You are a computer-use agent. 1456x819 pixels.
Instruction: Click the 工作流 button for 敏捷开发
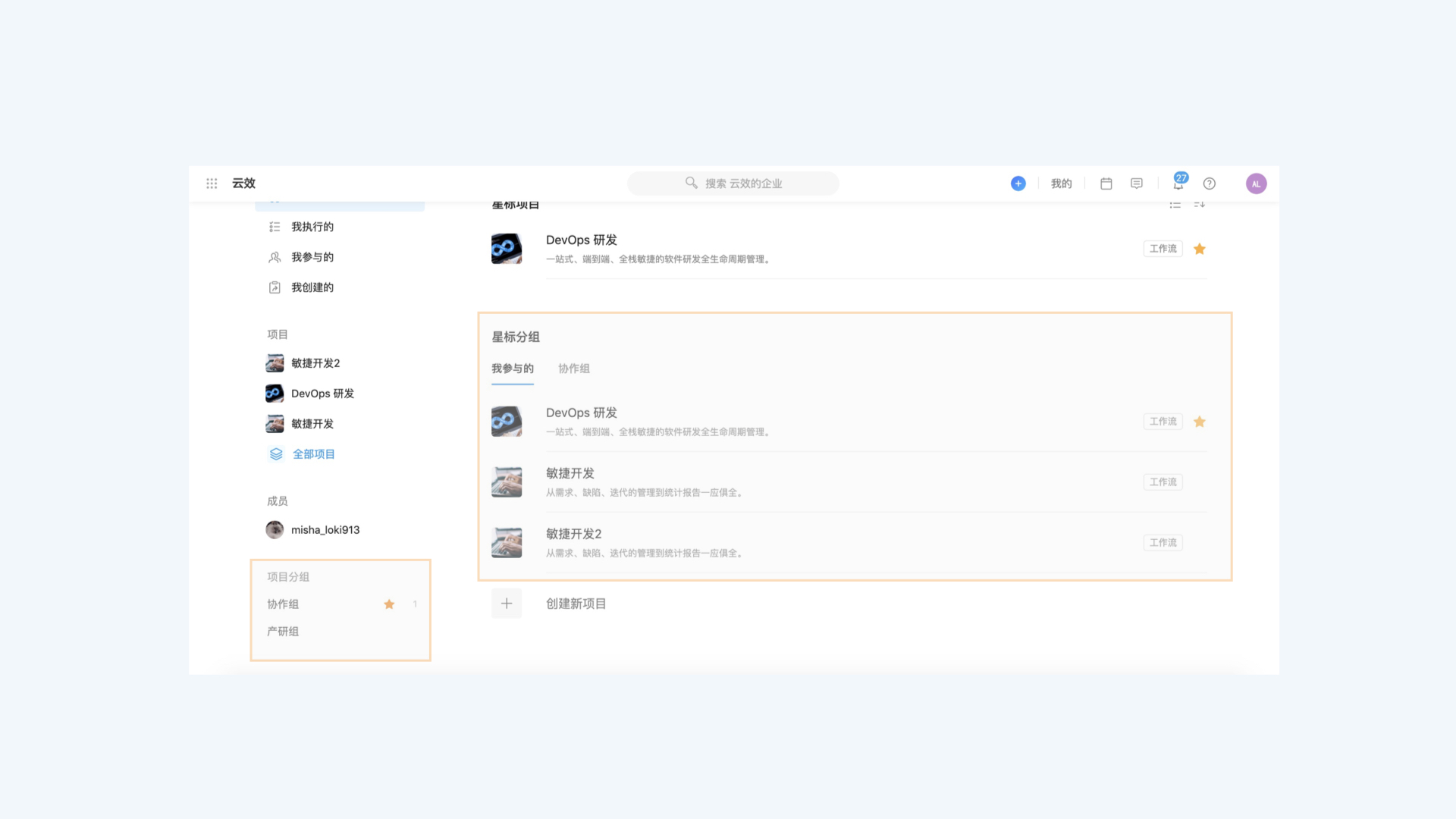[1163, 482]
